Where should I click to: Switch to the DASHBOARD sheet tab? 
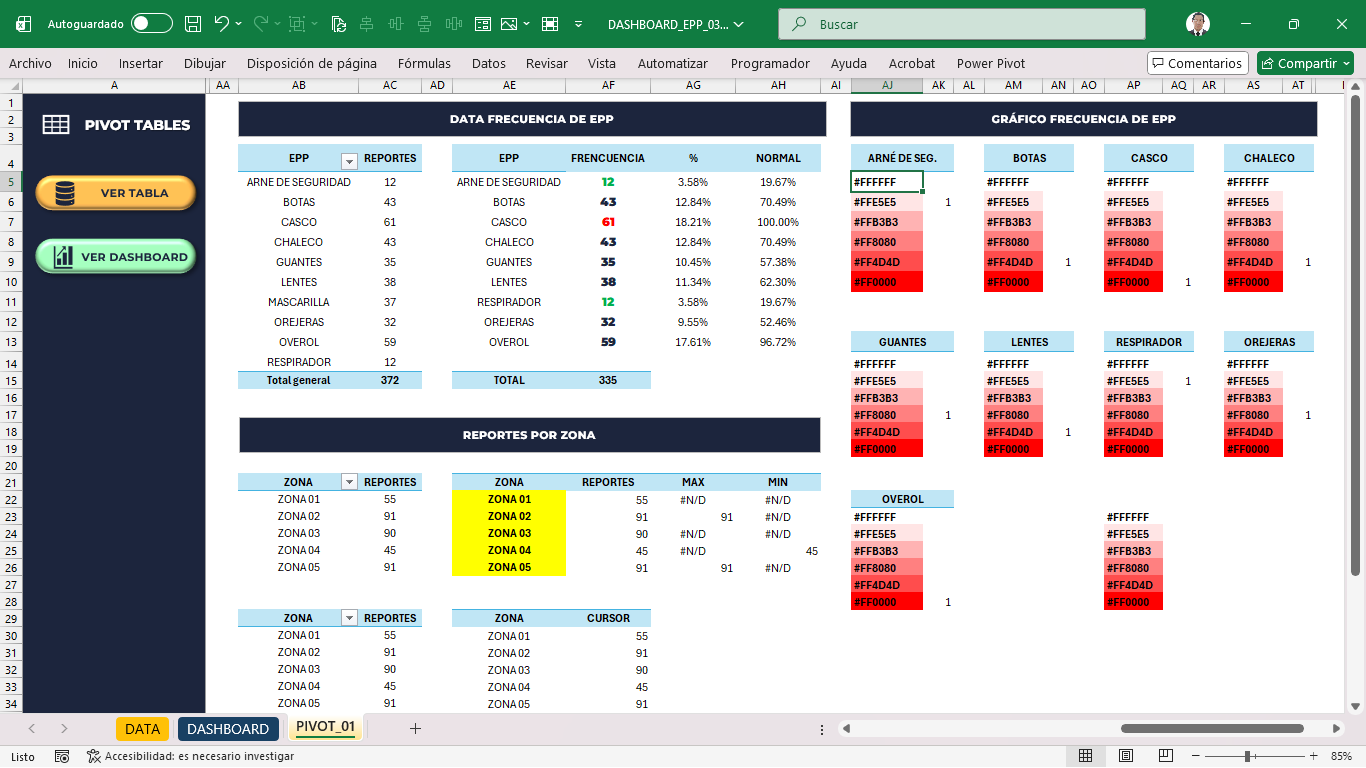[228, 729]
